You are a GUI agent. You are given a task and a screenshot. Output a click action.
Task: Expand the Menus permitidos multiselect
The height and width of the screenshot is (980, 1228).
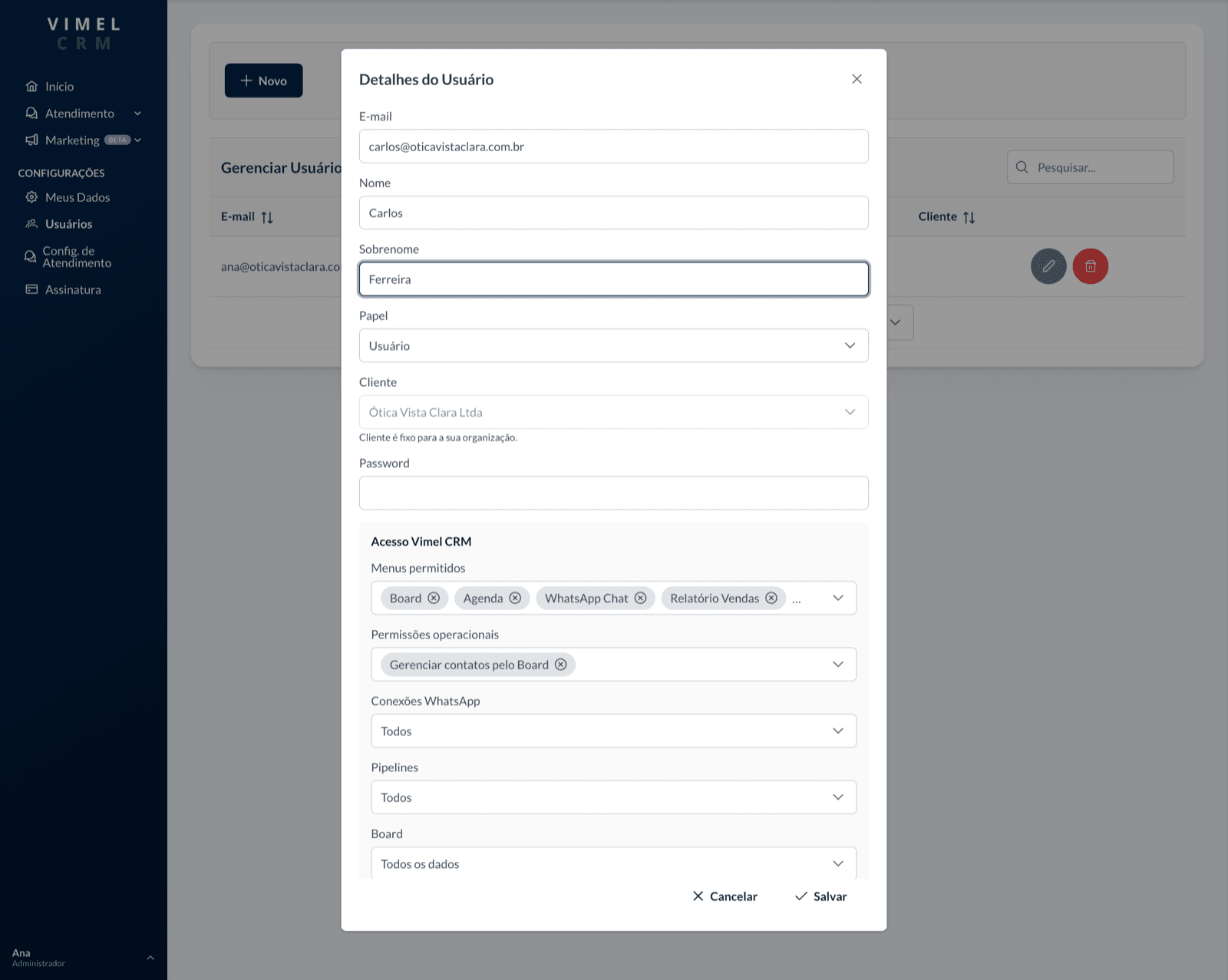838,598
